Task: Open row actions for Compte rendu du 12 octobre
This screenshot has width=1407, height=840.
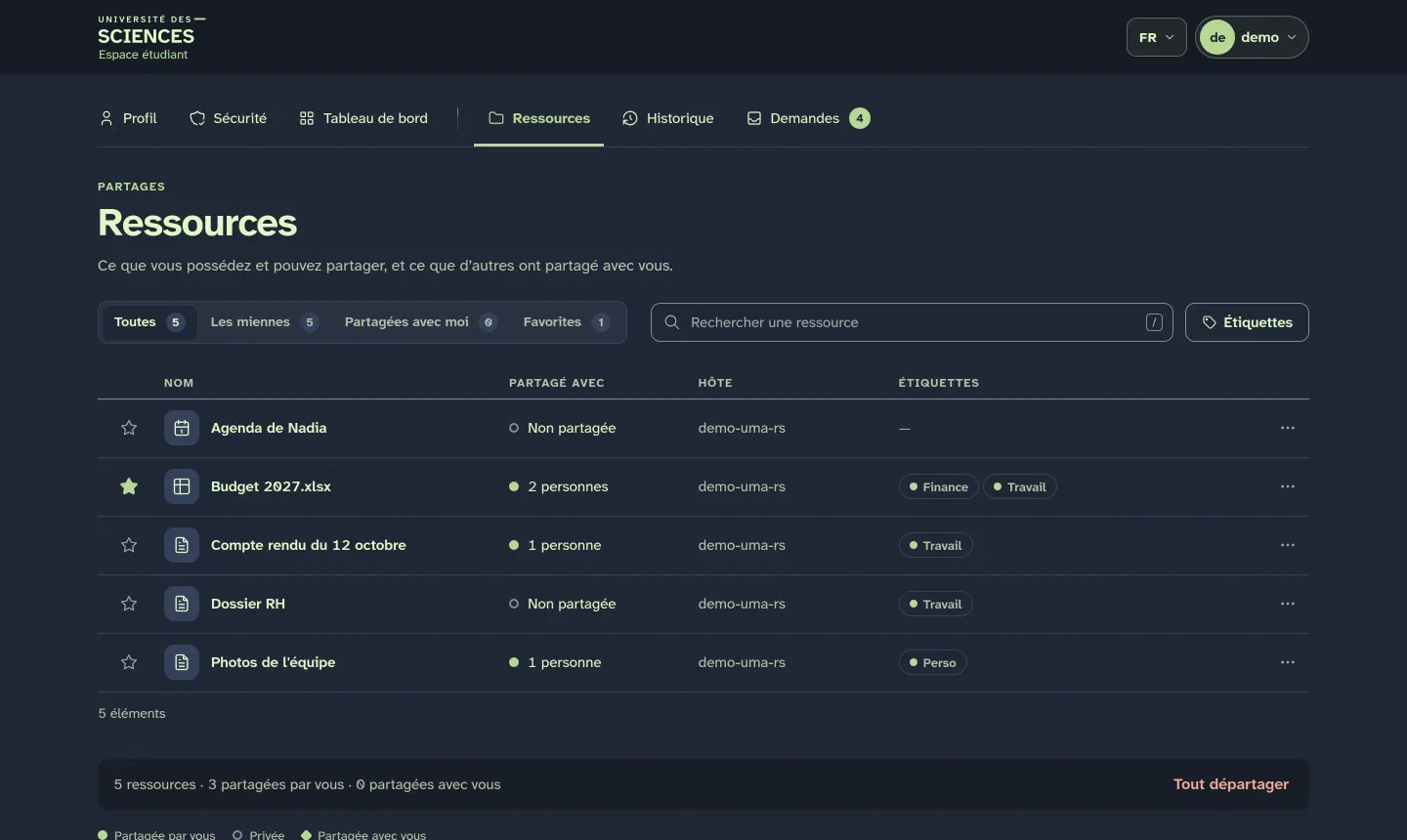Action: (x=1288, y=545)
